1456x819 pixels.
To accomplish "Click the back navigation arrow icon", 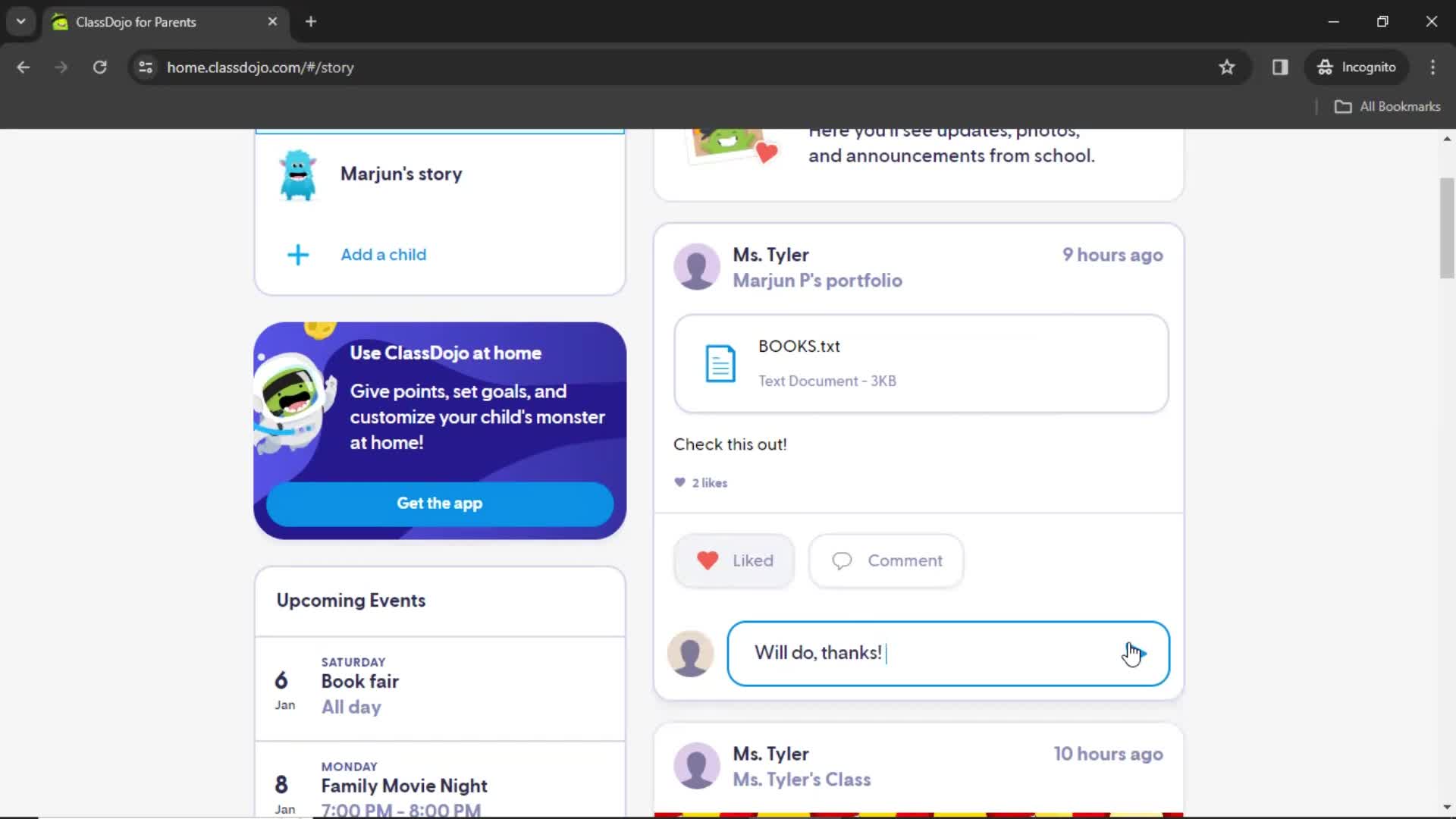I will tap(24, 67).
